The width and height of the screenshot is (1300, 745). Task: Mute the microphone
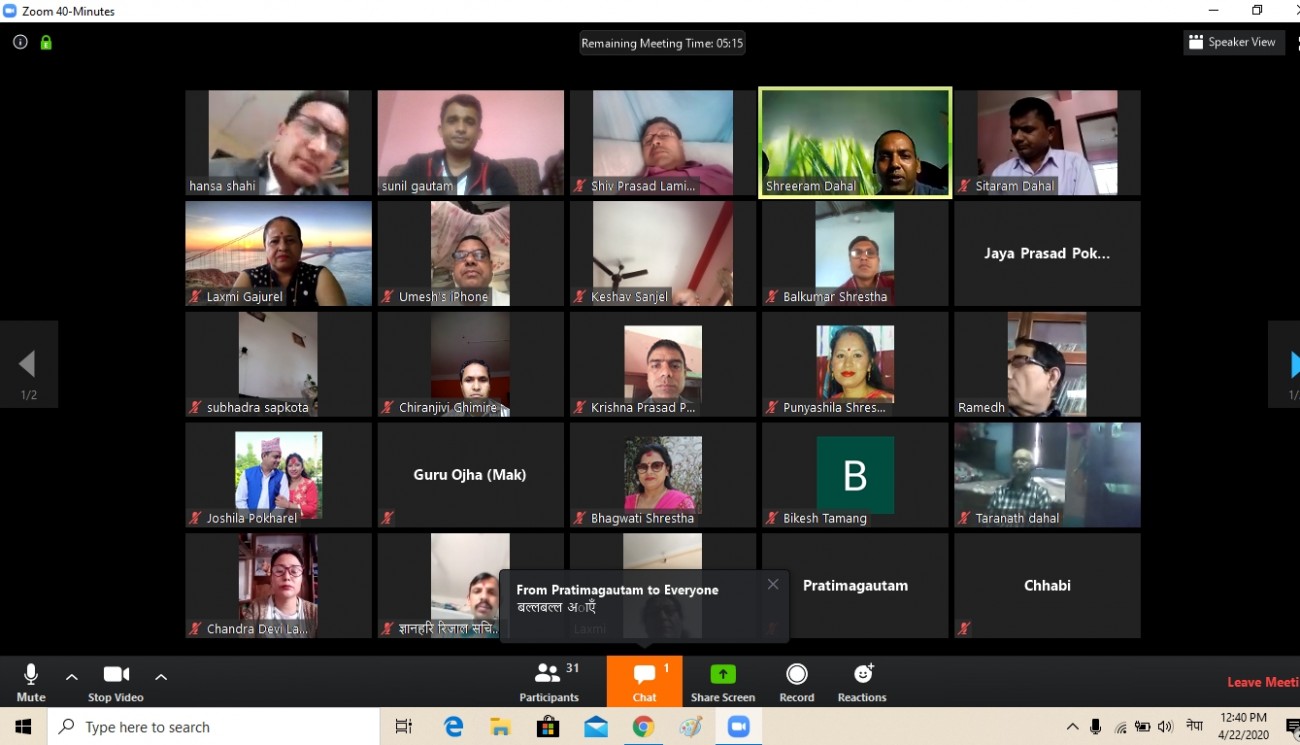click(x=31, y=681)
